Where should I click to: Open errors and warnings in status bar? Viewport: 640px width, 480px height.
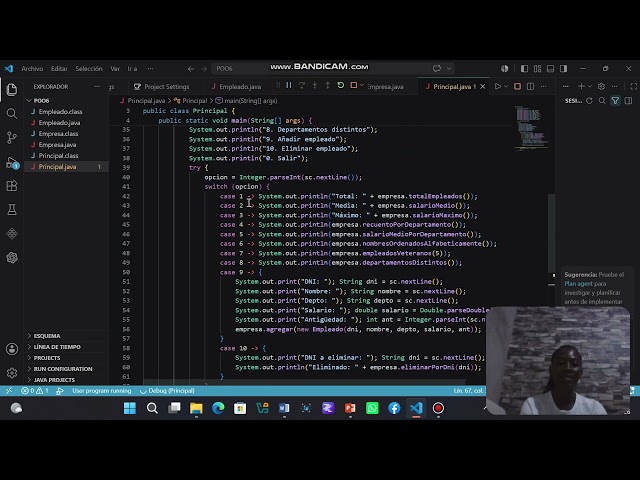tap(35, 391)
